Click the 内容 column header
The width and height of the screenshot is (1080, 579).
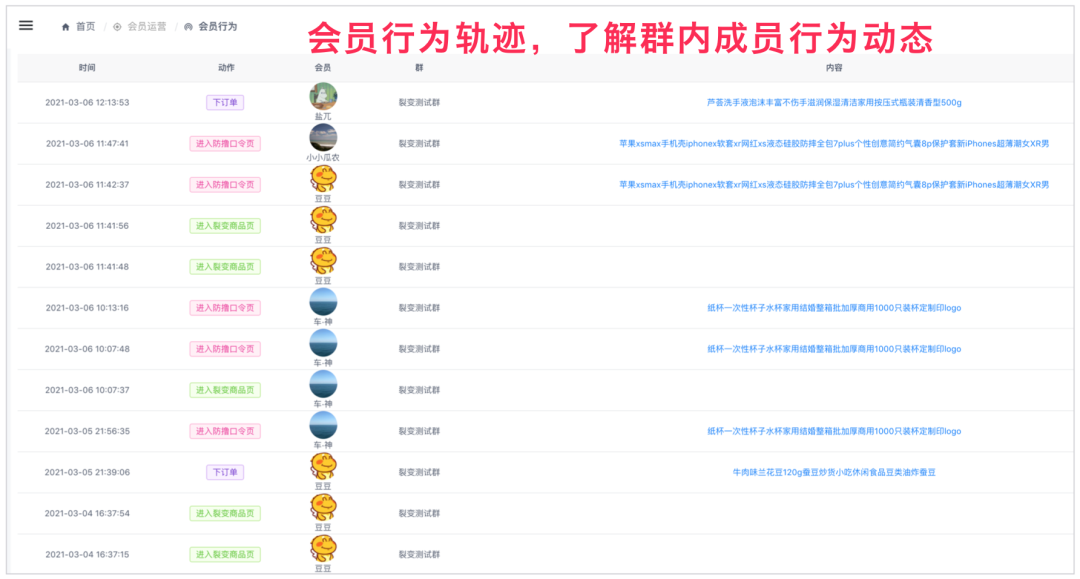pyautogui.click(x=834, y=67)
